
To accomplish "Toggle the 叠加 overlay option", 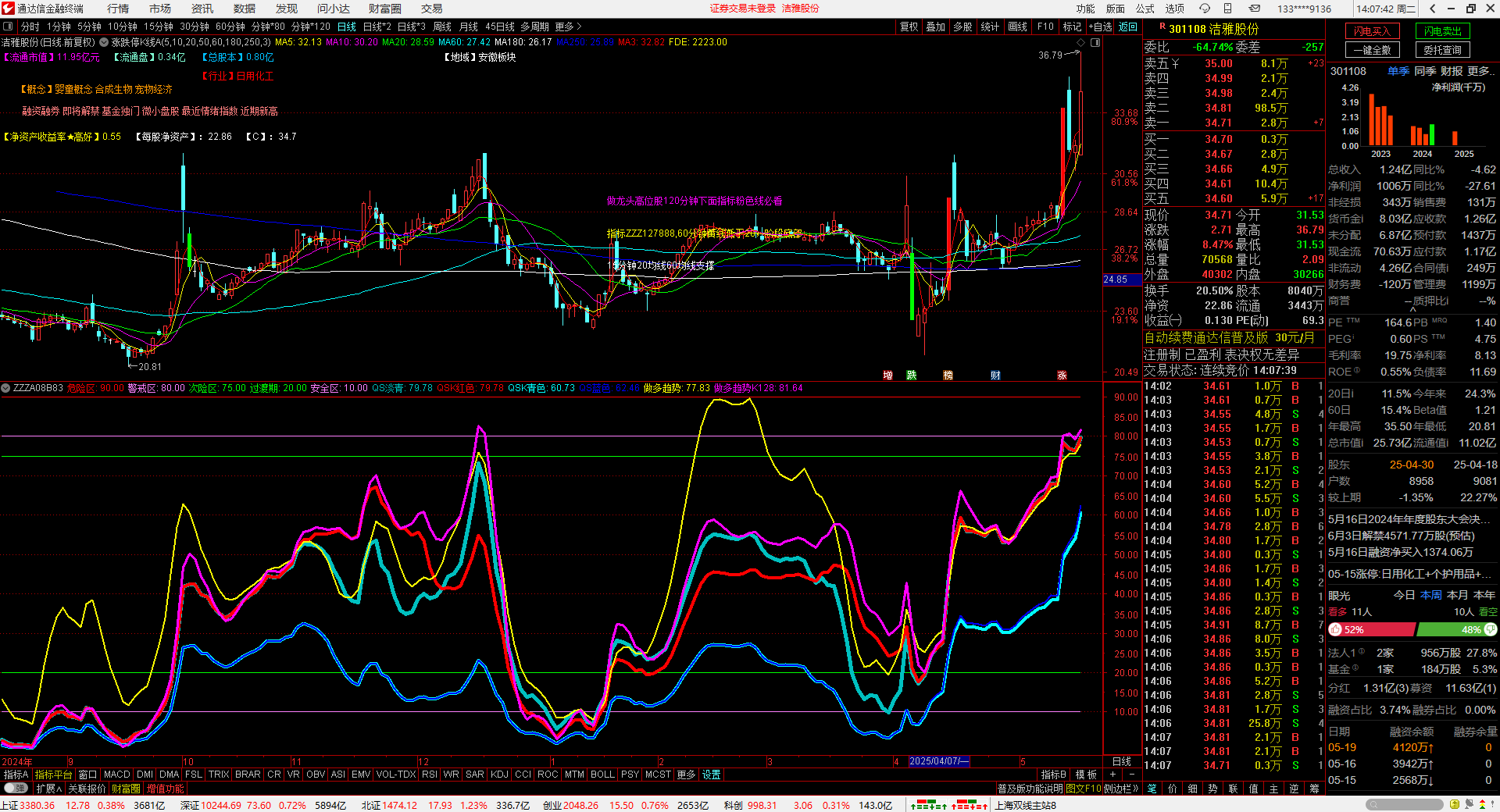I will point(935,27).
